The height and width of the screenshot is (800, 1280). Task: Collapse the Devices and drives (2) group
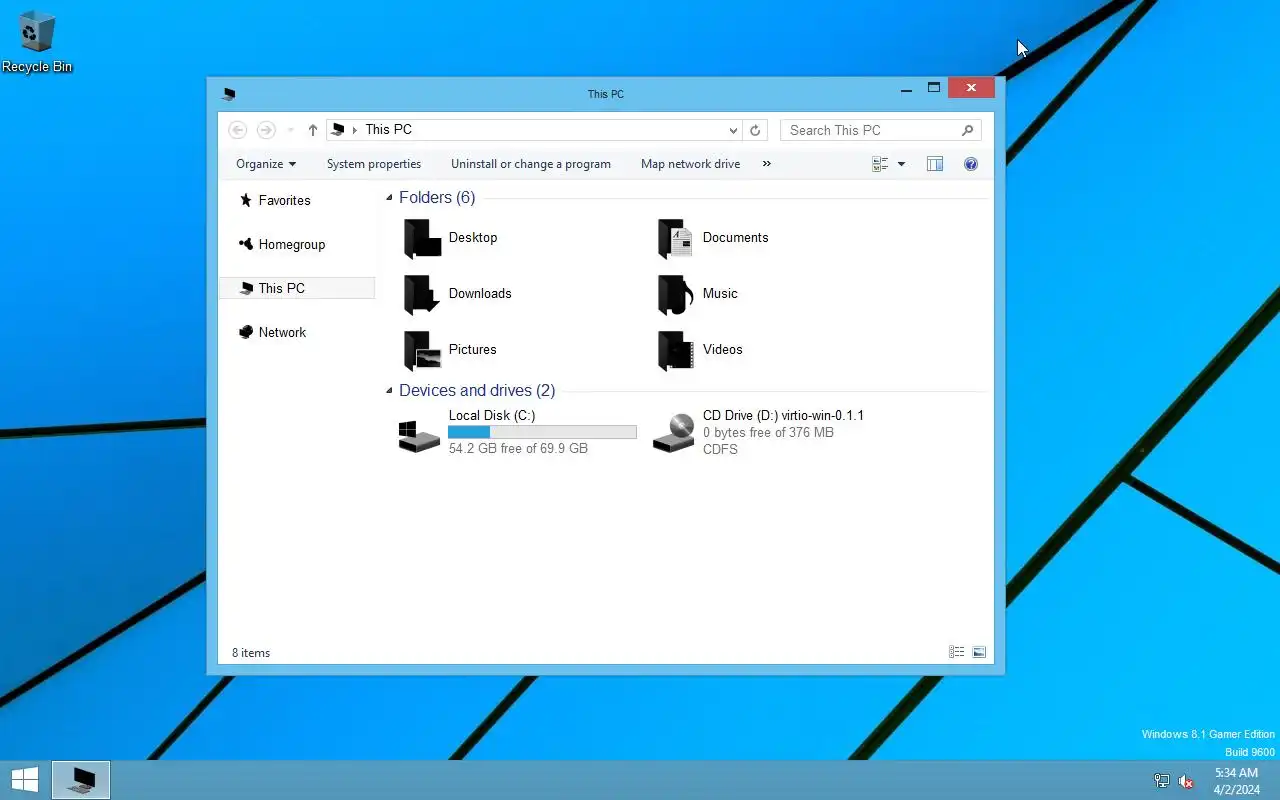(x=390, y=391)
